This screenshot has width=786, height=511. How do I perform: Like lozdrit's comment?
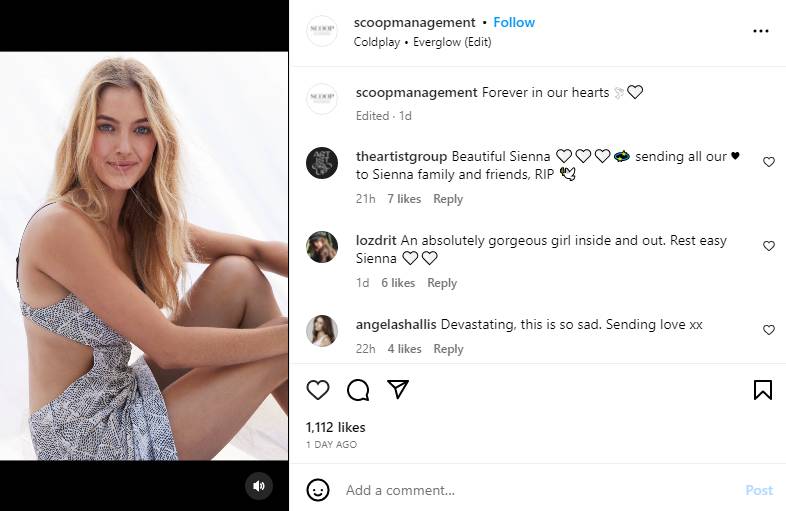(x=769, y=246)
